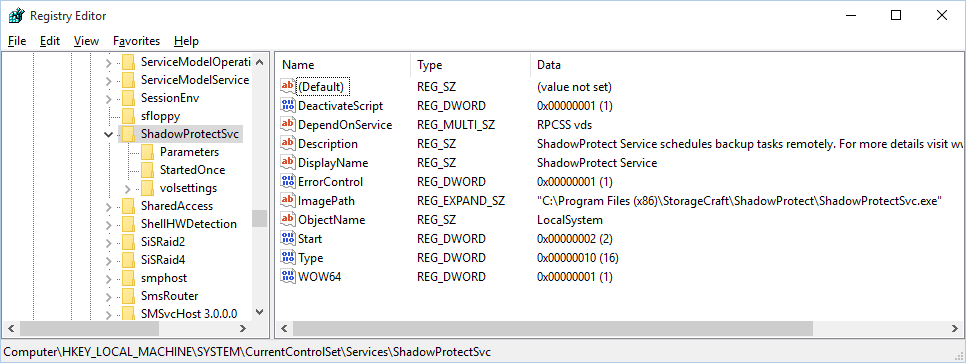The width and height of the screenshot is (966, 363).
Task: Click the "LocalSystem" data cell
Action: 570,220
